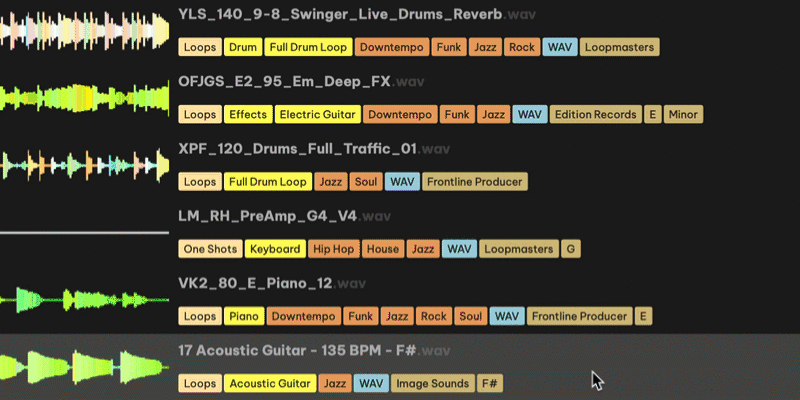Click Loops tag on YLS_140 Swinger row
The width and height of the screenshot is (800, 400).
point(200,47)
